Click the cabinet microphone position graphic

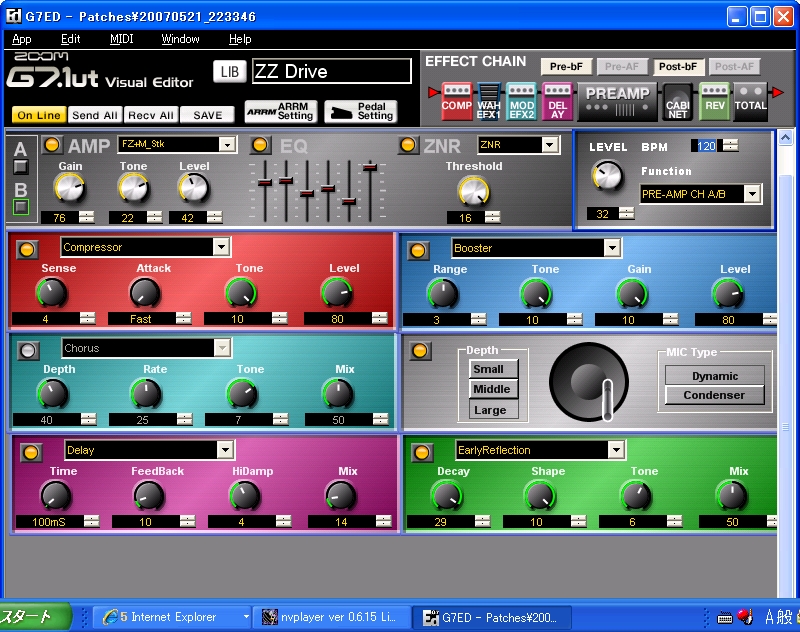(589, 382)
